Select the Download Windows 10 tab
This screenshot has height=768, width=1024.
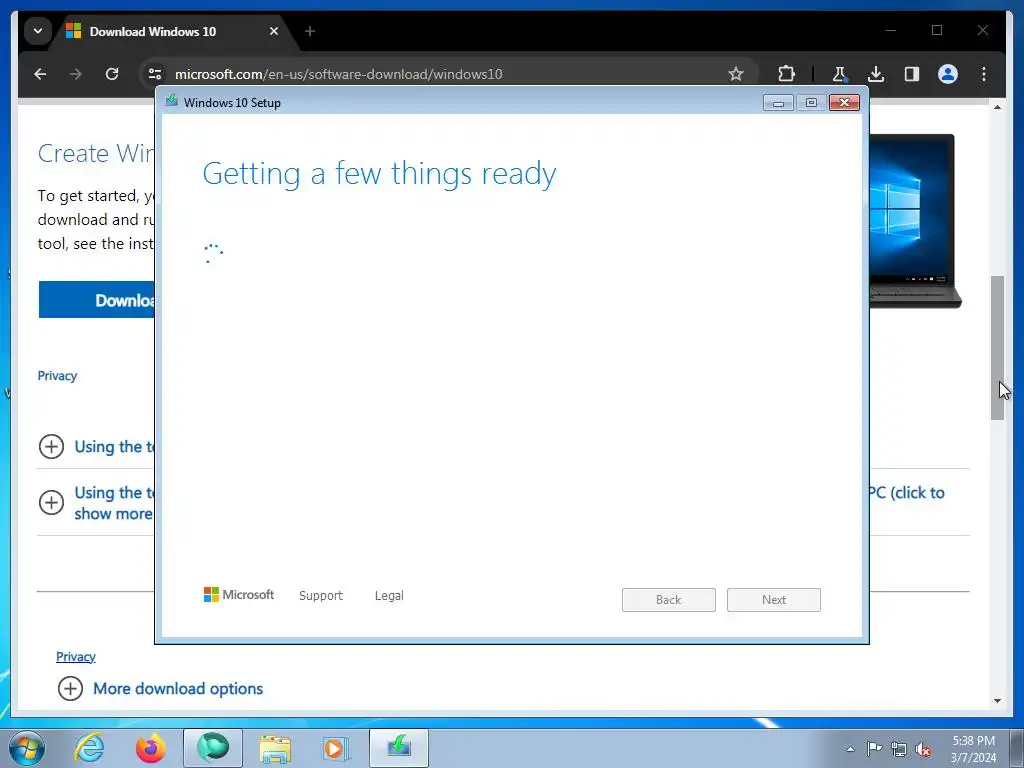click(x=174, y=31)
